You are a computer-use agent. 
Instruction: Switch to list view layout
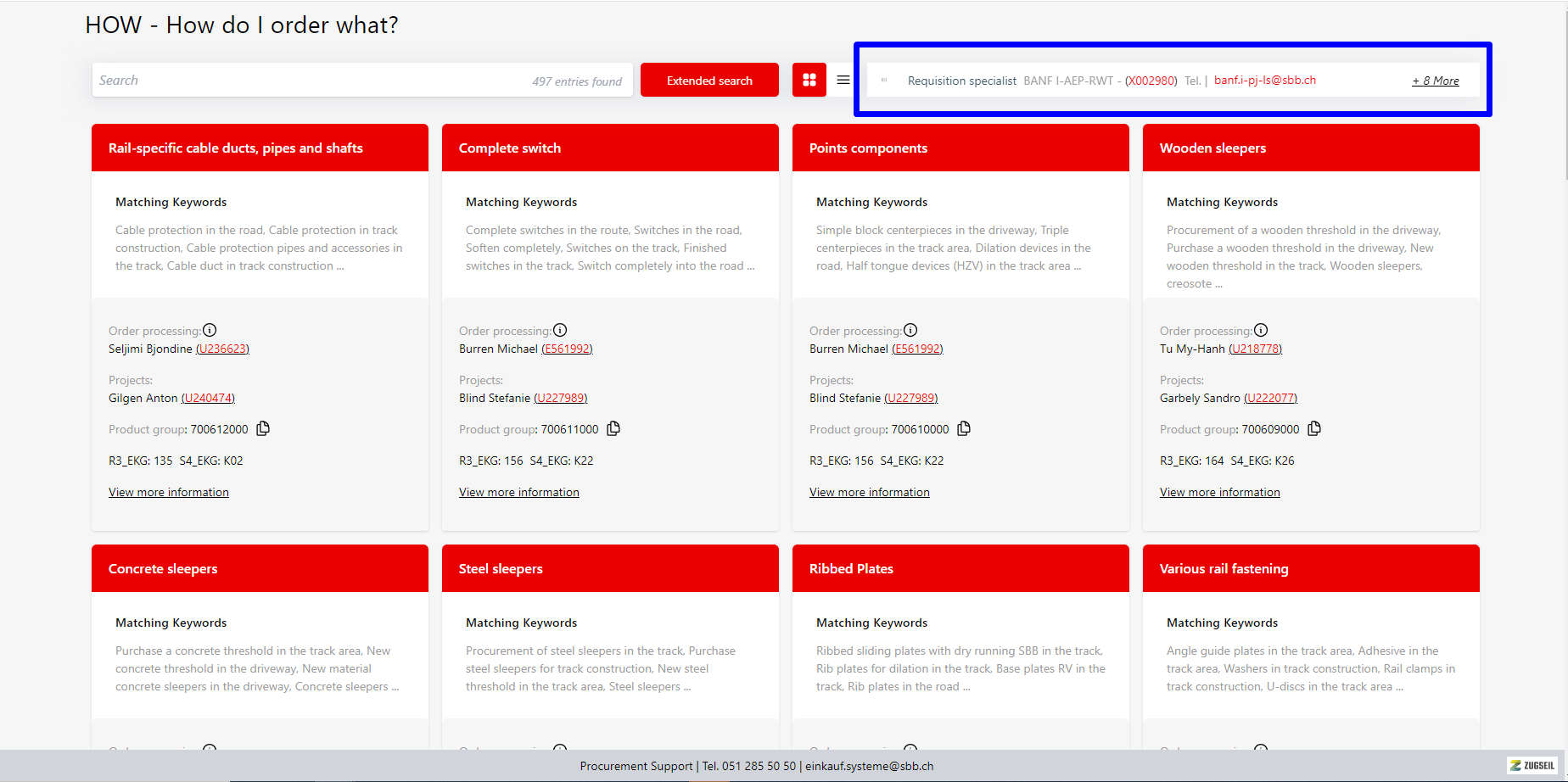click(843, 80)
